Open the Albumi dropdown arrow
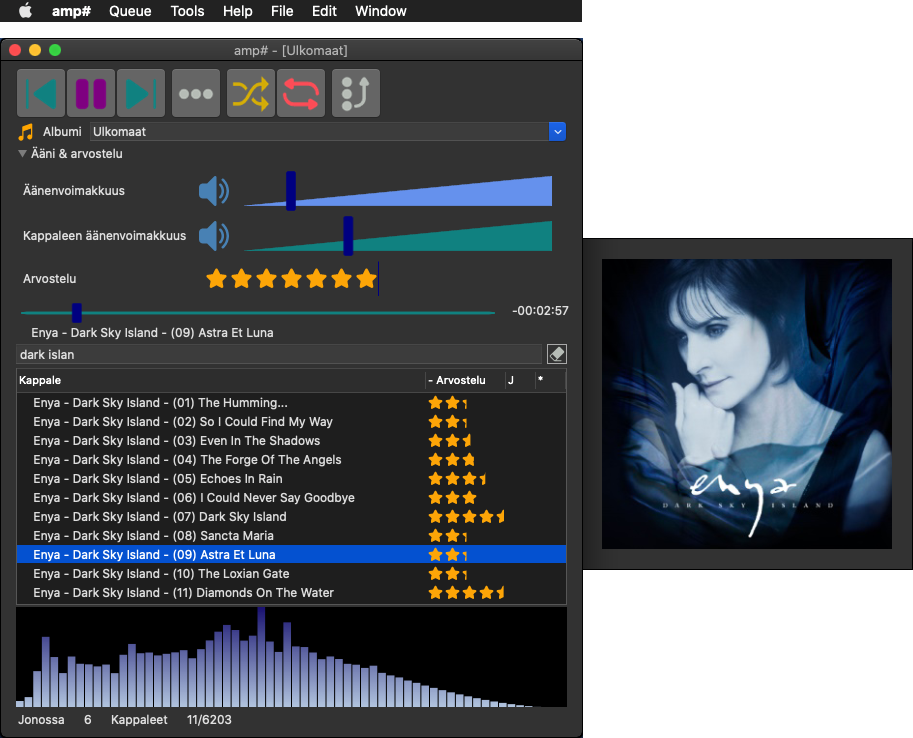This screenshot has height=738, width=913. pyautogui.click(x=558, y=131)
